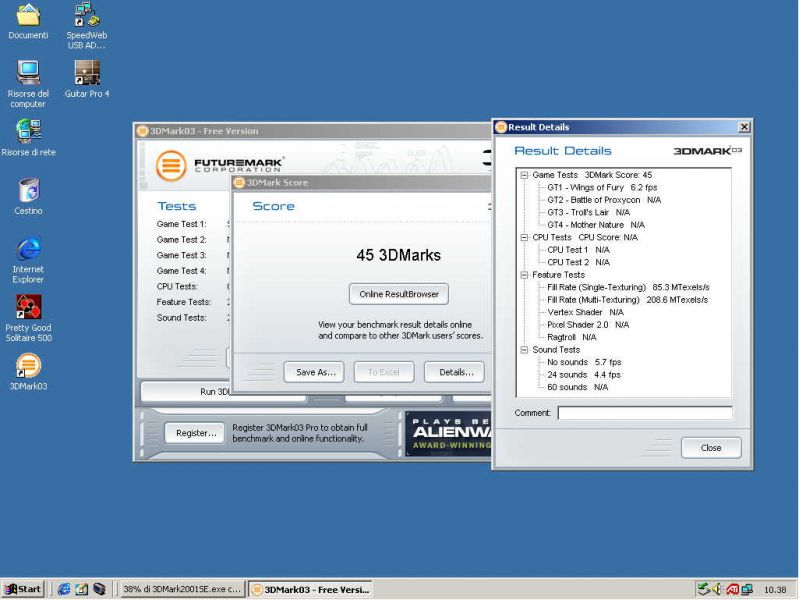Select Pixel Shader 2.0 row
This screenshot has height=600, width=799.
588,325
